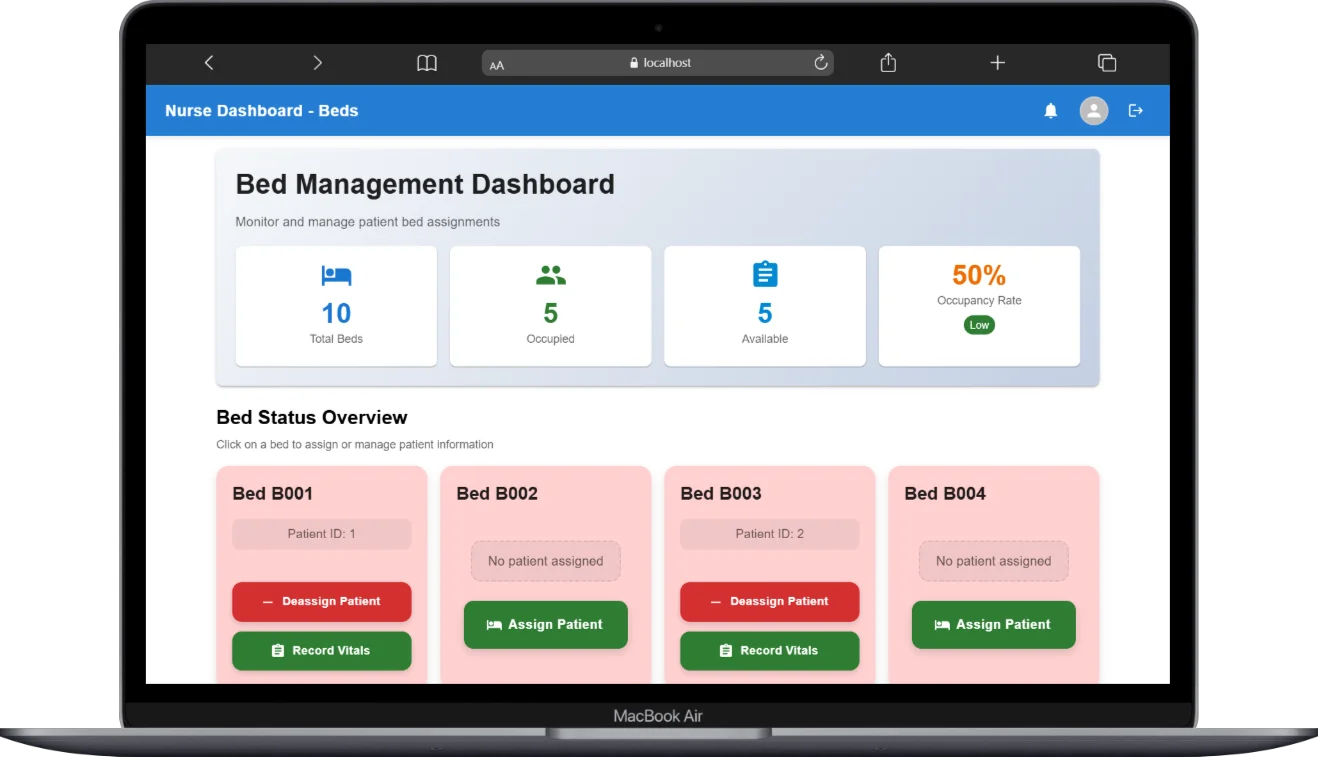
Task: Click the bed icon on Assign Patient for B002
Action: click(494, 624)
